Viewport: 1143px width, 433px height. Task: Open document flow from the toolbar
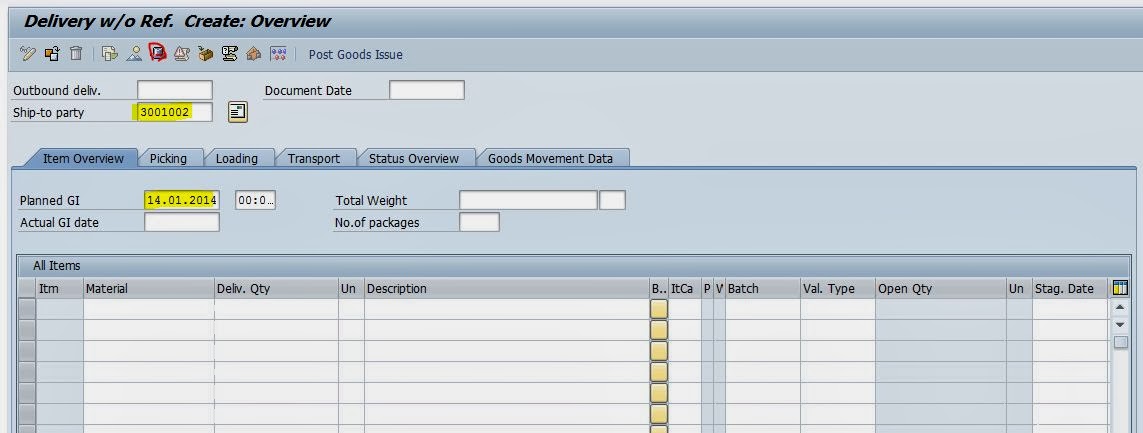109,53
